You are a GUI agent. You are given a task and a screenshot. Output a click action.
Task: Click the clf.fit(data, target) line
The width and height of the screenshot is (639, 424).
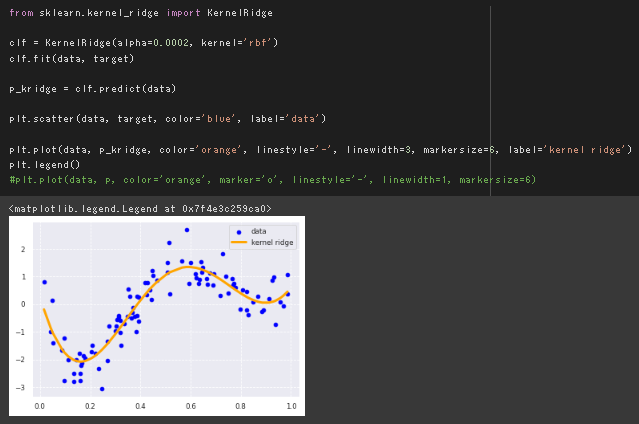[71, 58]
